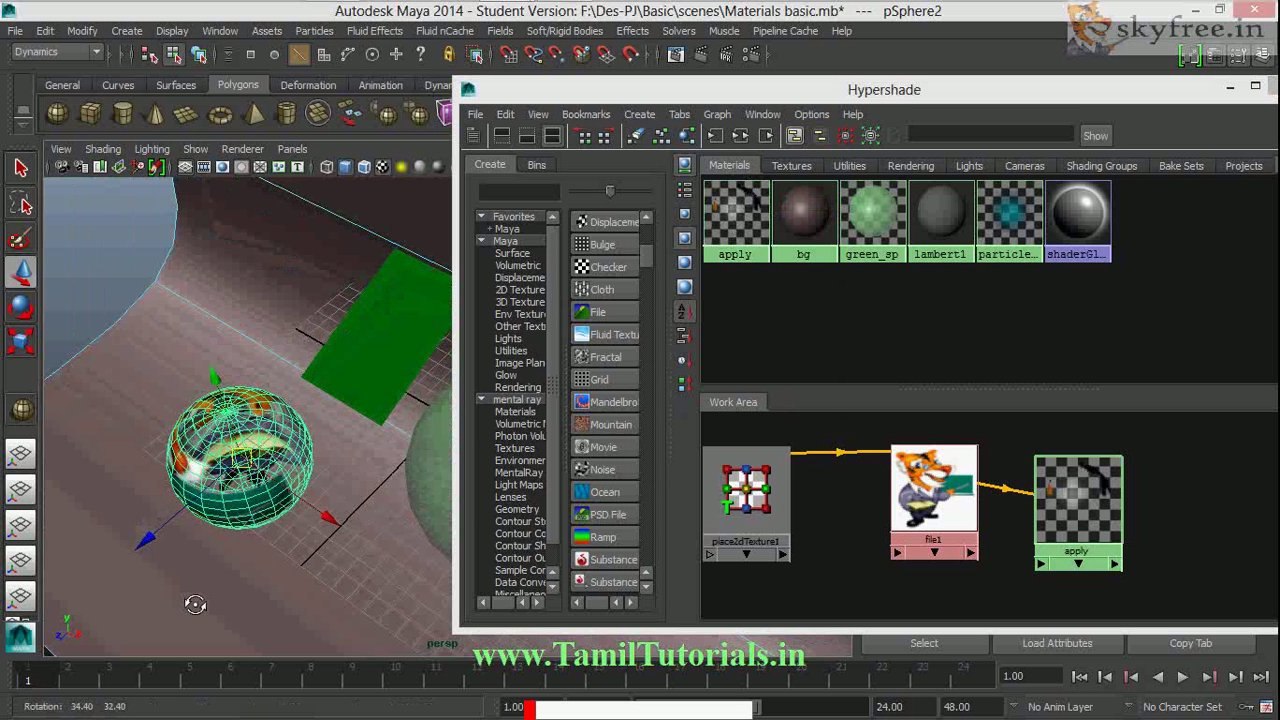The image size is (1280, 720).
Task: Open the Bins tab
Action: pos(536,164)
